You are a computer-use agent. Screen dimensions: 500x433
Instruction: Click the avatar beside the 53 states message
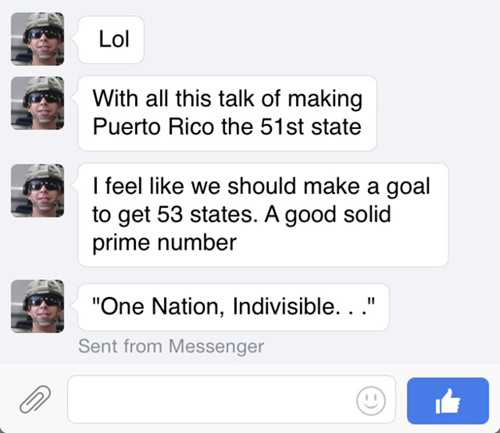click(37, 191)
